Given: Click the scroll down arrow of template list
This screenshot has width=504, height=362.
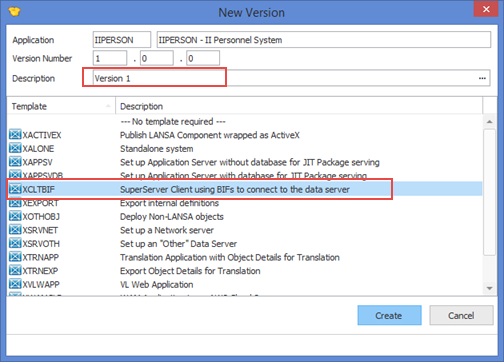Looking at the screenshot, I should click(489, 288).
